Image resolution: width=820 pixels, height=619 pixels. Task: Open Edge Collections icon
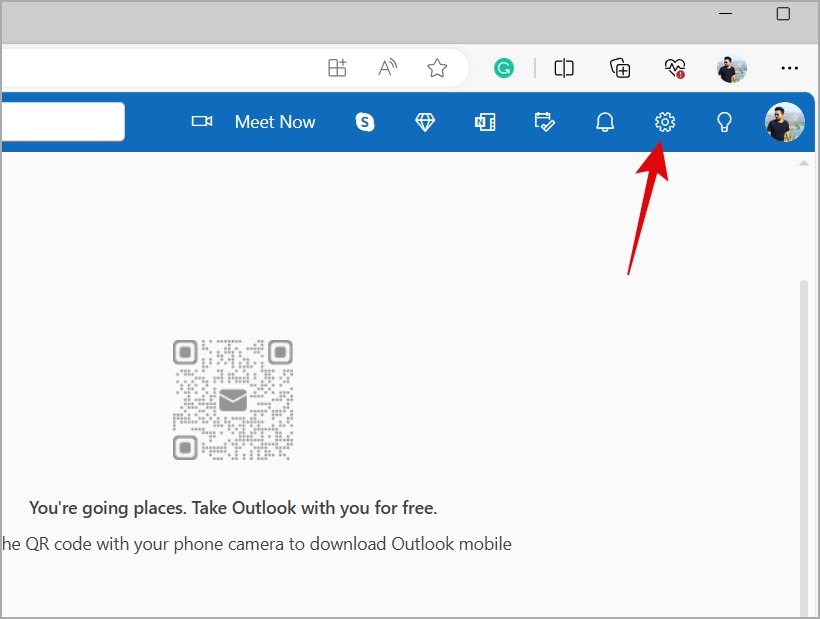coord(620,68)
